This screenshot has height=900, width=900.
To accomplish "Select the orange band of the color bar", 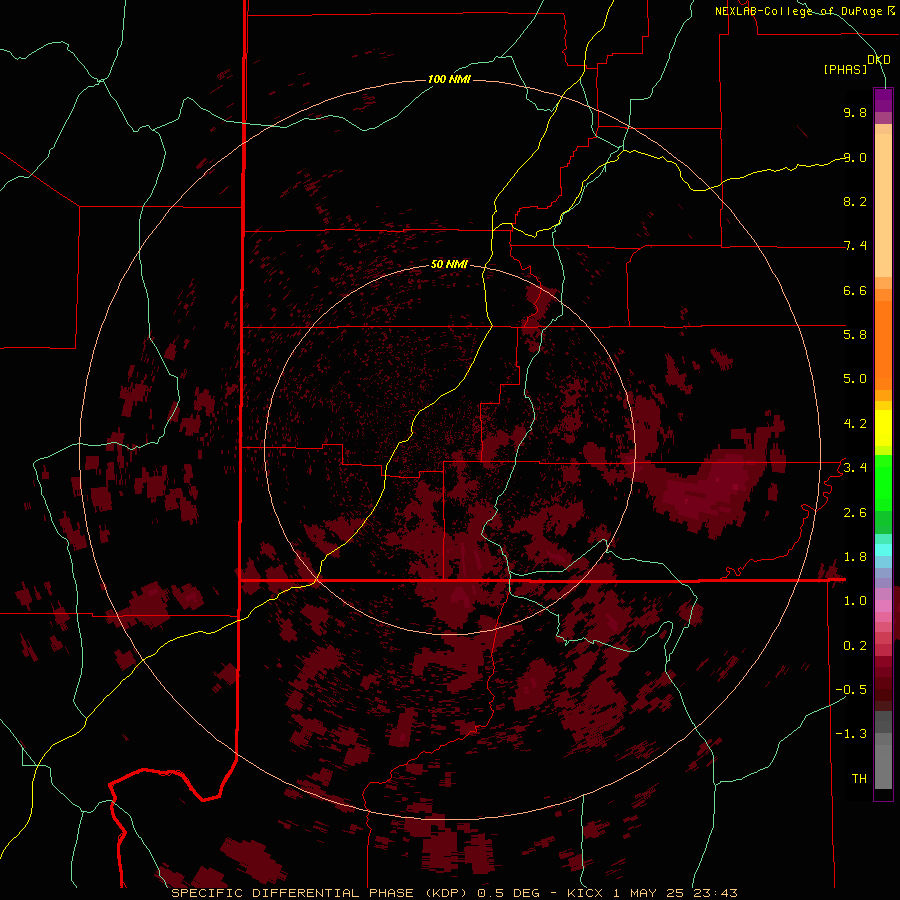I will tap(883, 346).
